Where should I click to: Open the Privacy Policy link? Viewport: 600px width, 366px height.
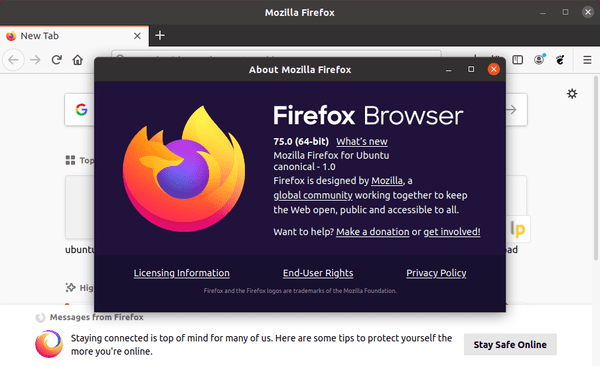436,273
